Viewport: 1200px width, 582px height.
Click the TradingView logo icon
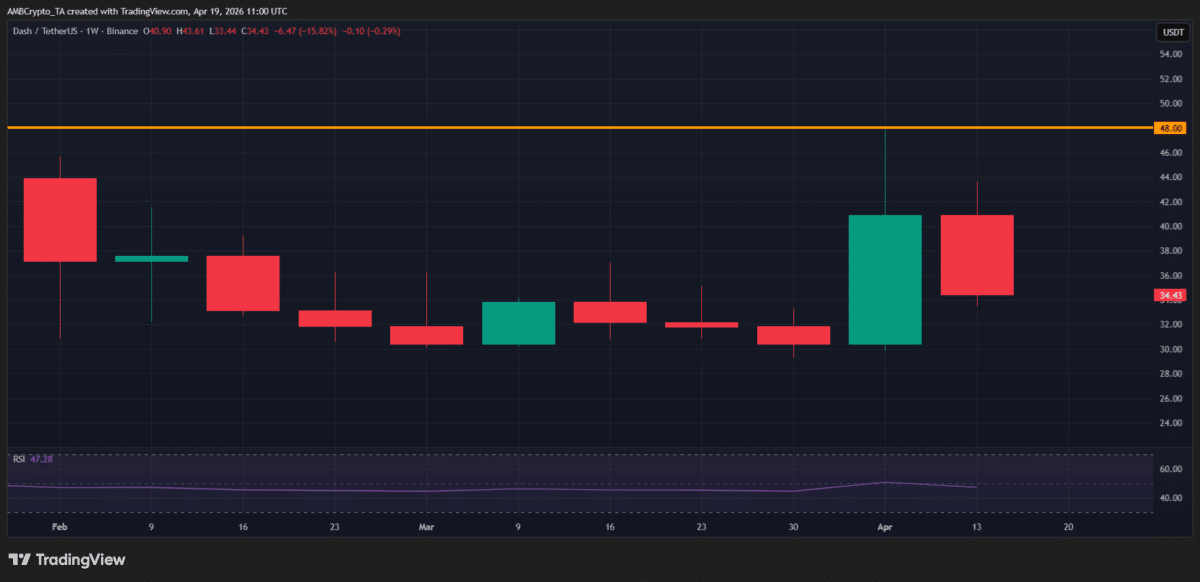pos(21,560)
